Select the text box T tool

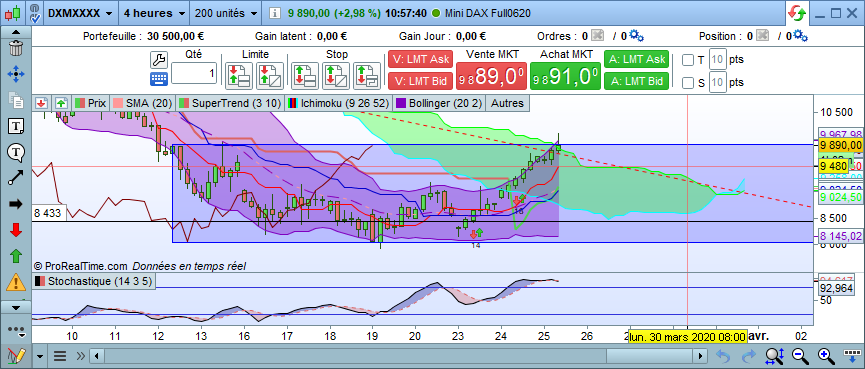point(16,126)
